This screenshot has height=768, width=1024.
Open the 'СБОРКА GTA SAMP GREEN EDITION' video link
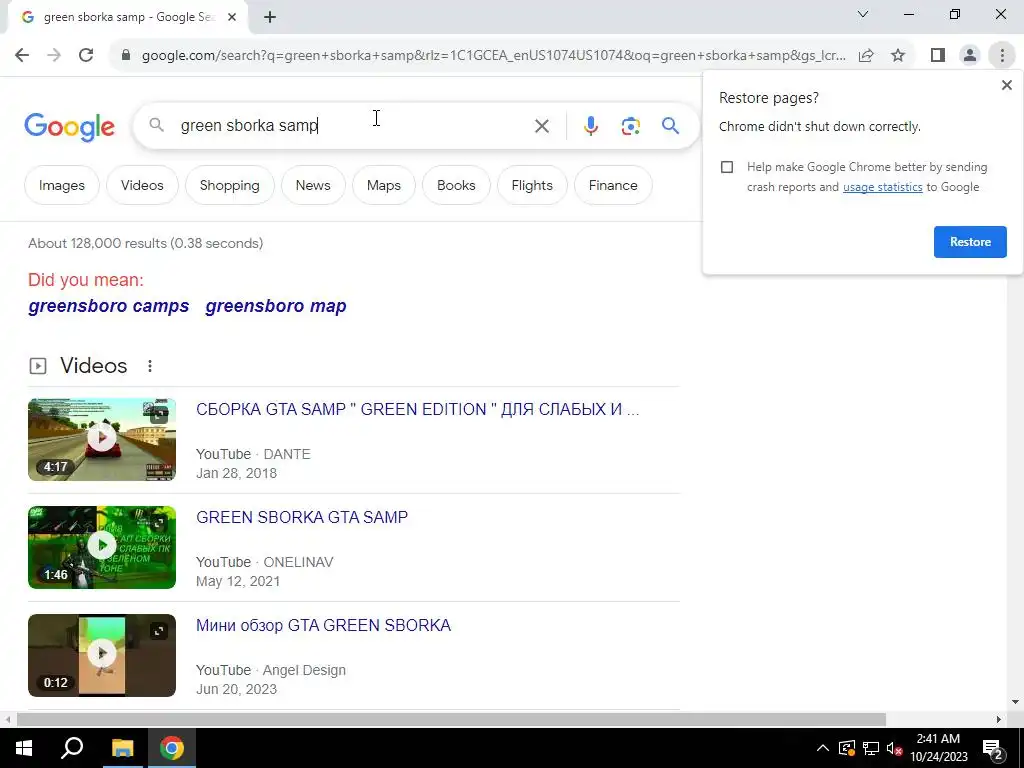pyautogui.click(x=417, y=409)
